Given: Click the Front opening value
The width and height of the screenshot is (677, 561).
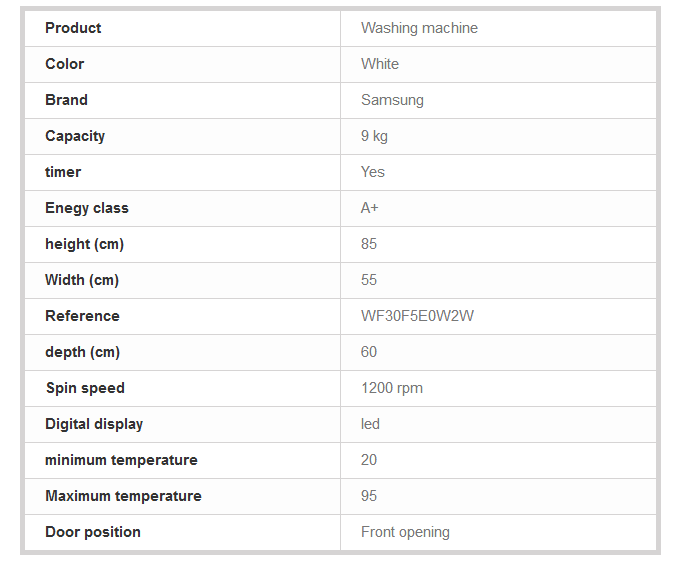Looking at the screenshot, I should 405,532.
